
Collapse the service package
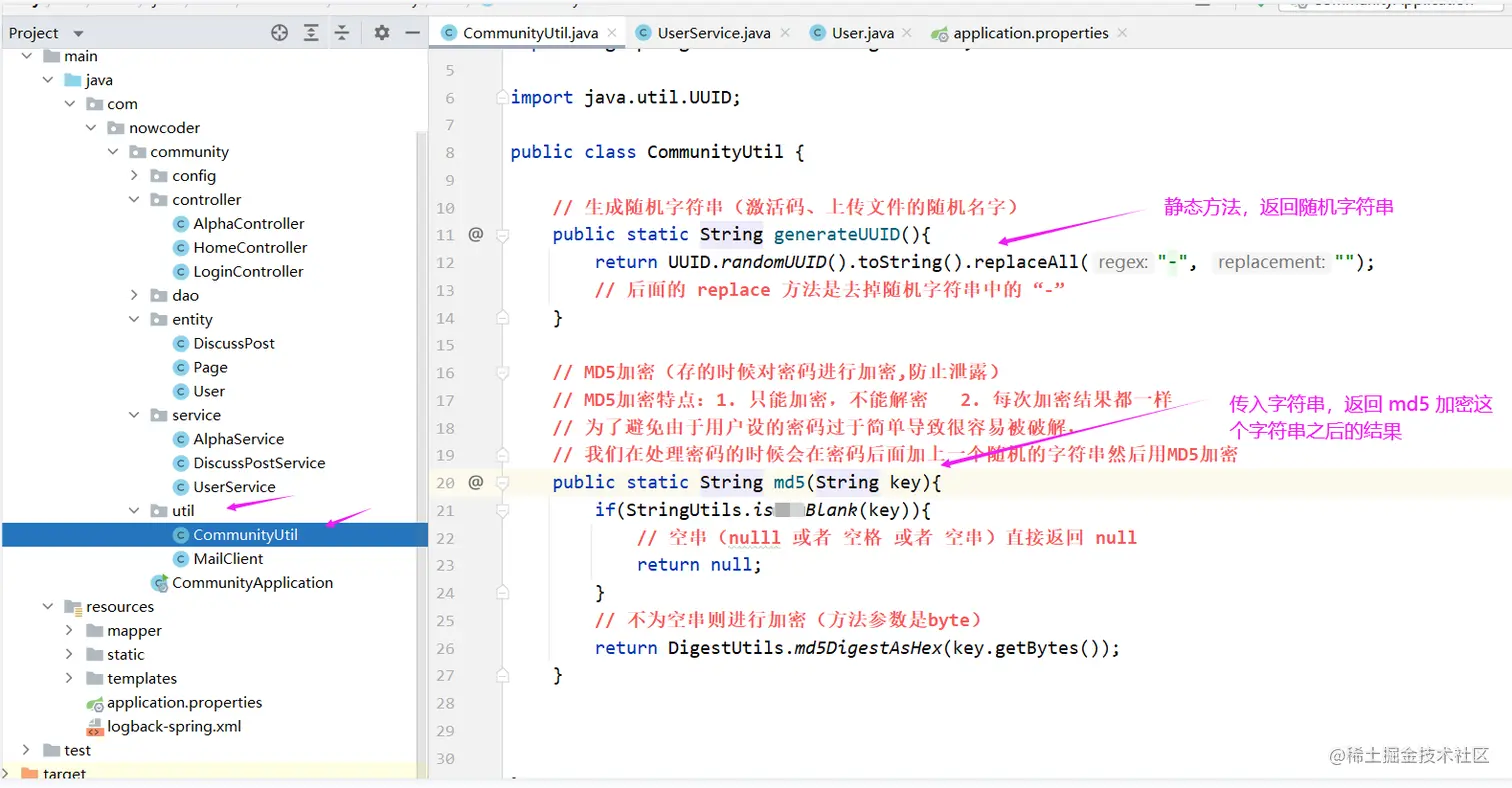(x=134, y=415)
